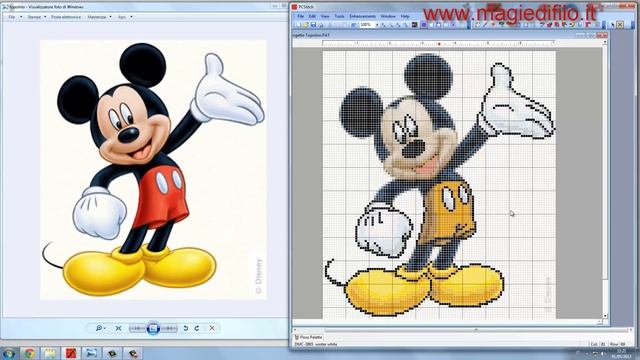Open the View menu in PCStitch
Image resolution: width=640 pixels, height=360 pixels.
(x=325, y=16)
